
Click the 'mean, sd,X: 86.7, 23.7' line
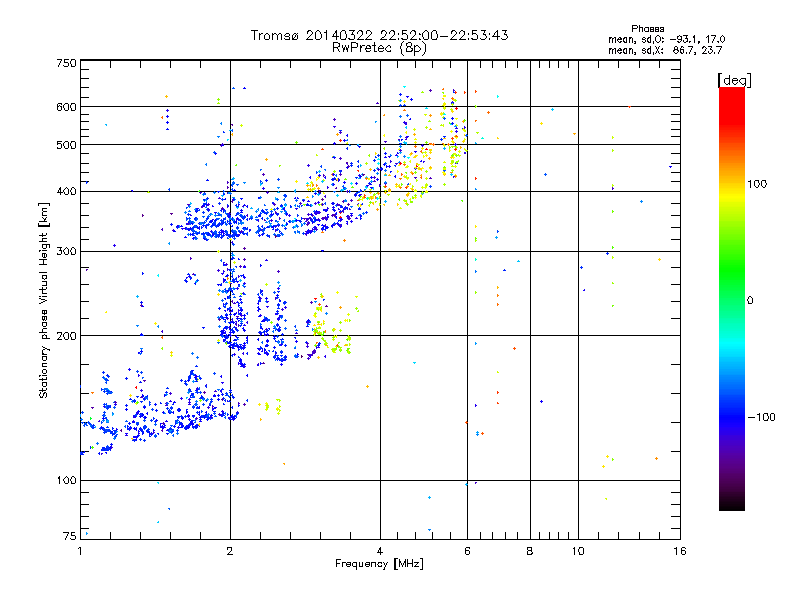665,51
